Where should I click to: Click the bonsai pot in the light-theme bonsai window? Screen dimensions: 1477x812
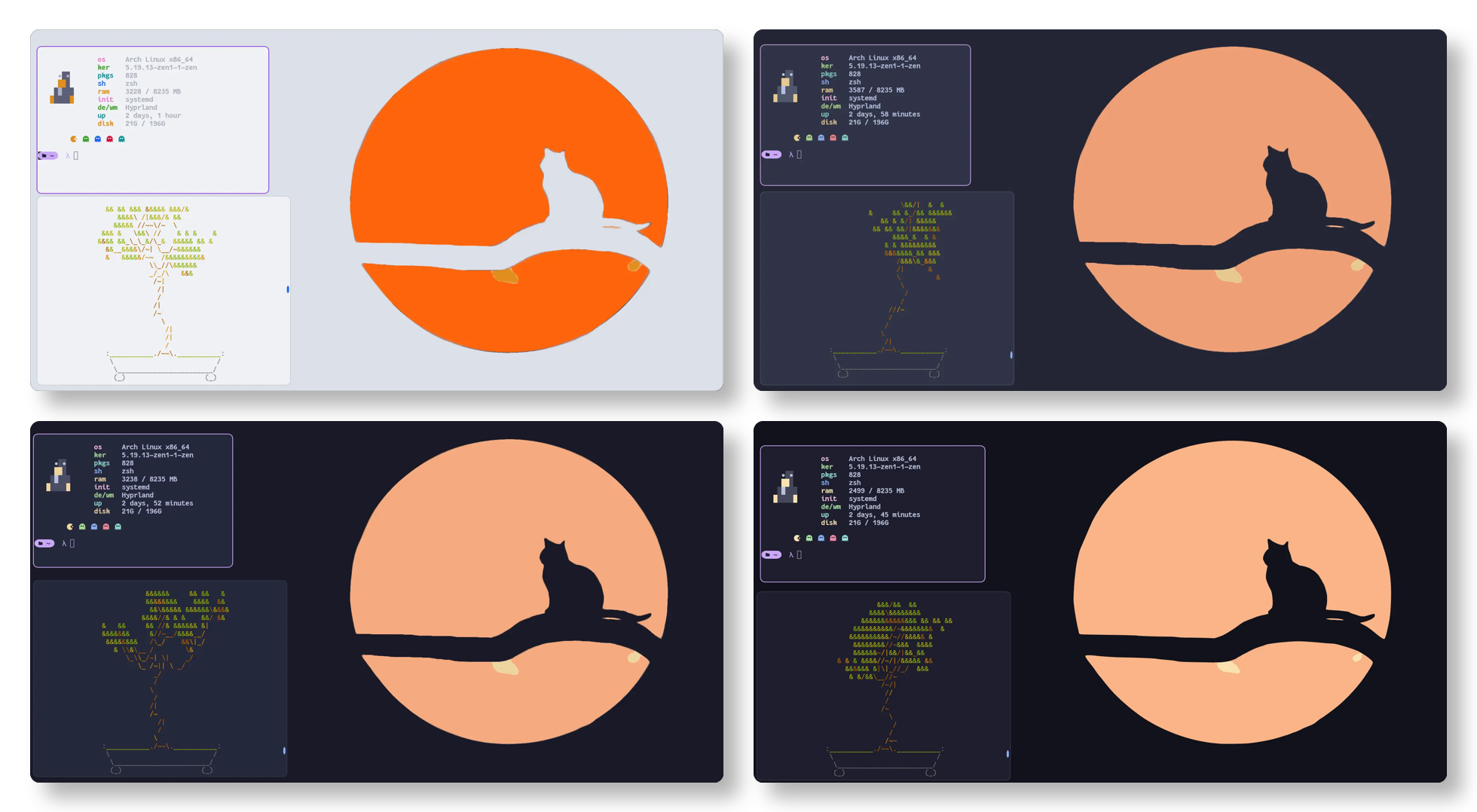(164, 365)
